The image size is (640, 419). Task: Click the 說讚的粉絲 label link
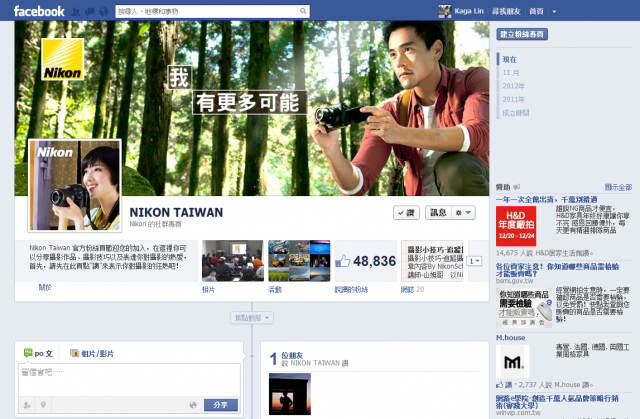(x=351, y=290)
